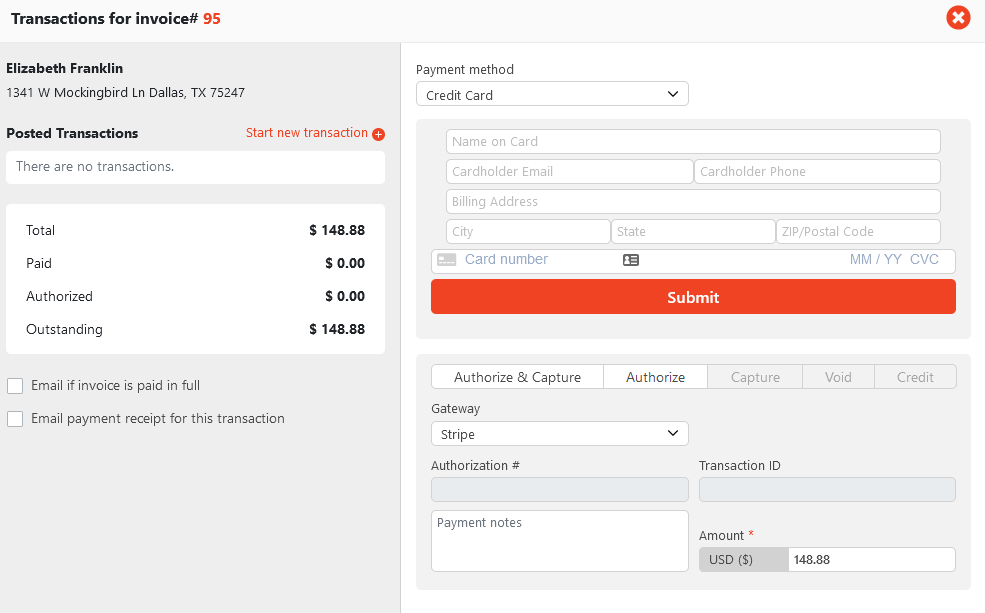Click the credit card icon in card field
985x613 pixels.
(447, 260)
